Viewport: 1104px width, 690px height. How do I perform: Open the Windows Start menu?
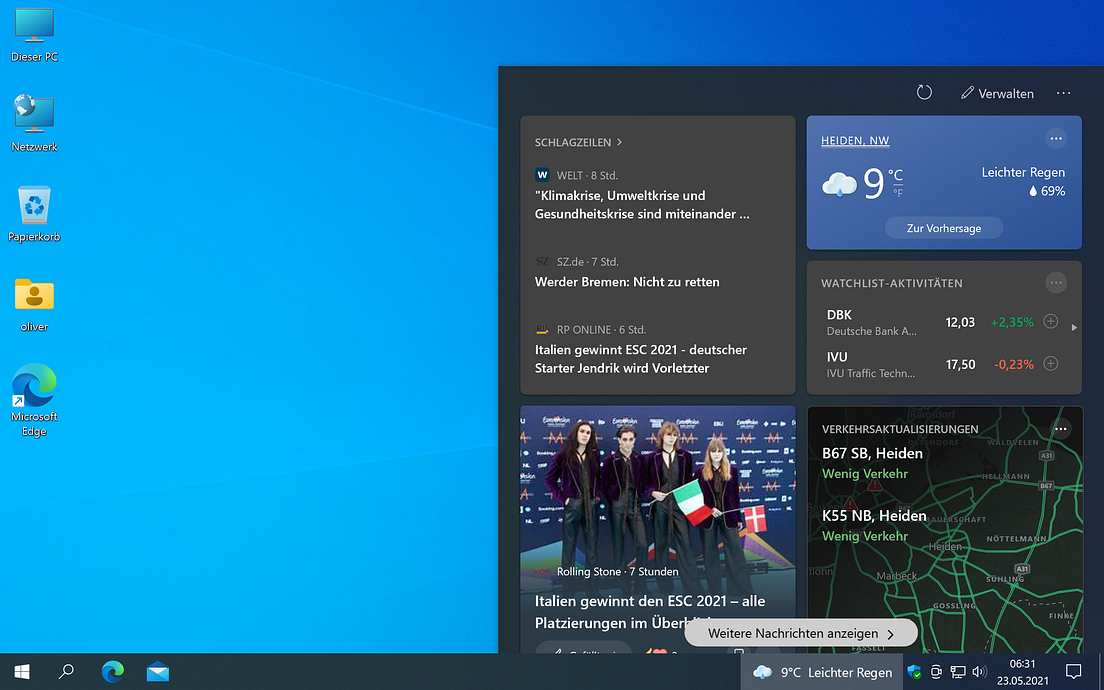pos(22,672)
